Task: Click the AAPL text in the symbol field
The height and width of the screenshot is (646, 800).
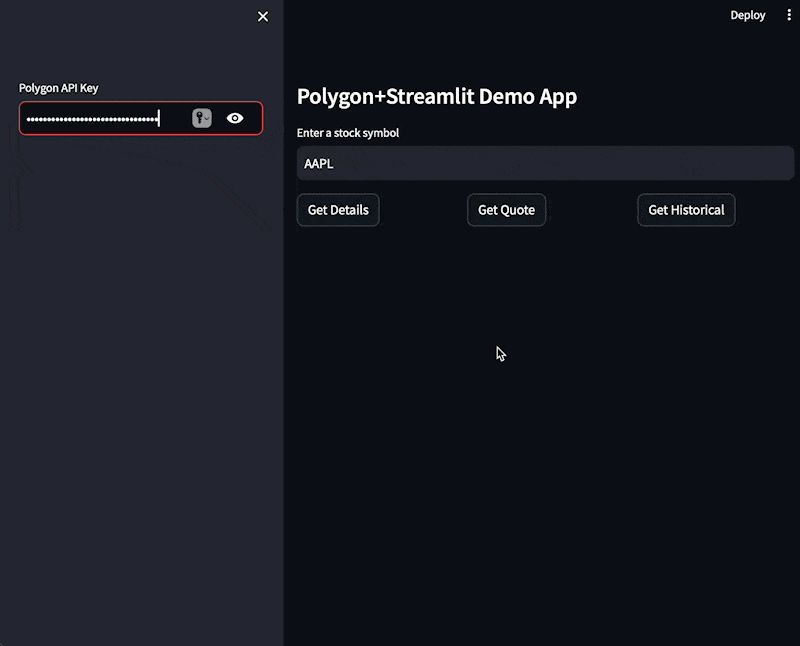Action: 319,163
